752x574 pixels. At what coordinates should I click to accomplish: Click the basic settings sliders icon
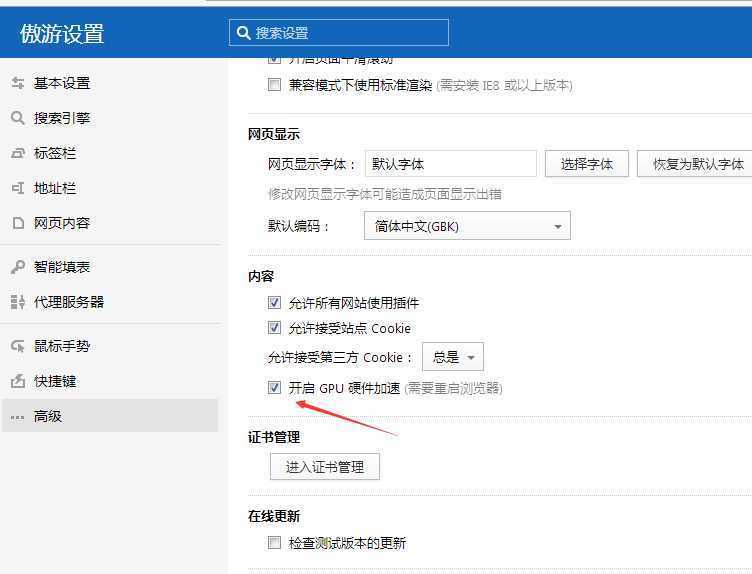pos(18,83)
